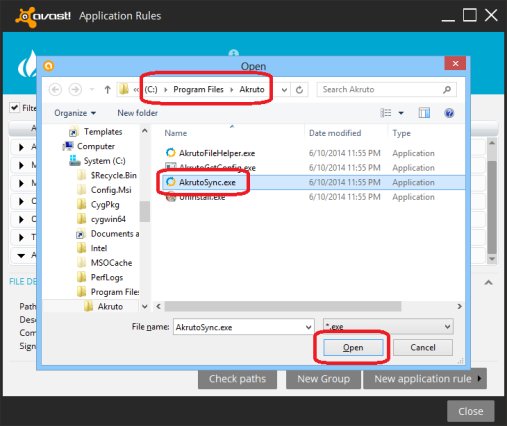Expand the address bar history dropdown

click(284, 90)
